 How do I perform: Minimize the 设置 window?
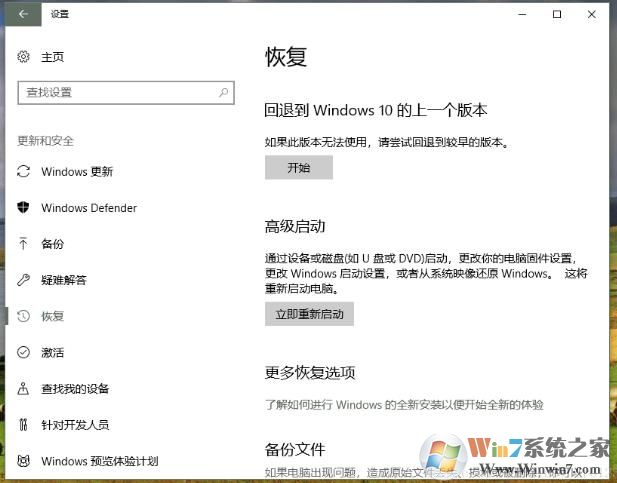pos(522,14)
